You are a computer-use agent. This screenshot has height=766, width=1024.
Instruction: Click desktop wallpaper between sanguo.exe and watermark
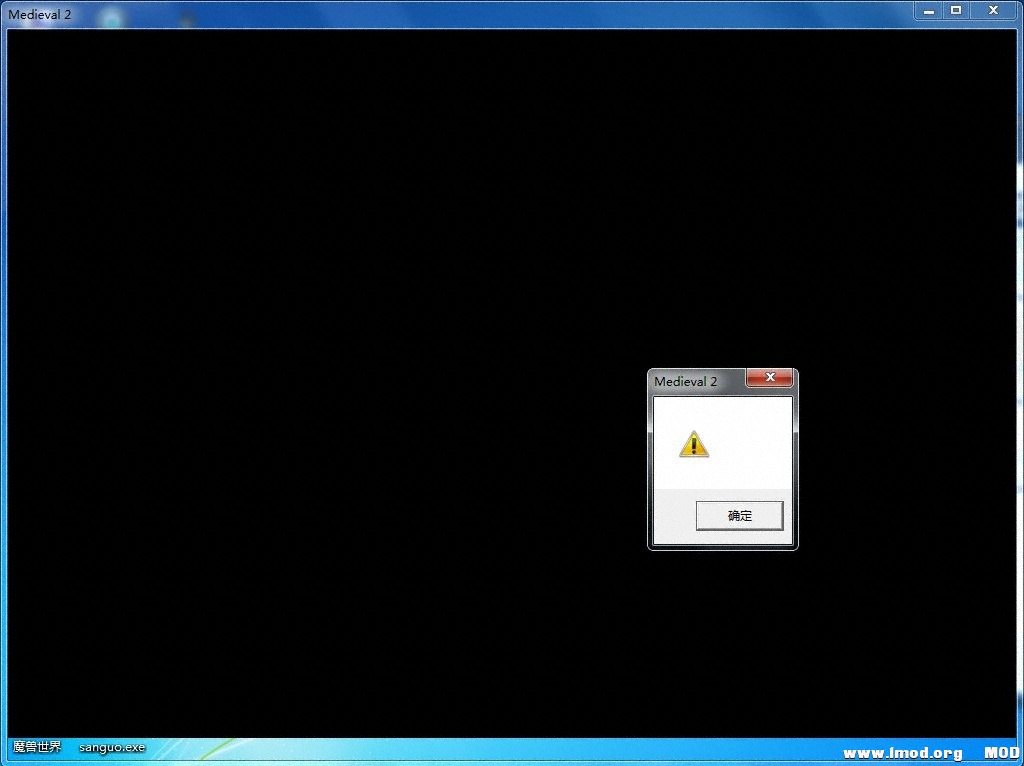(500, 751)
